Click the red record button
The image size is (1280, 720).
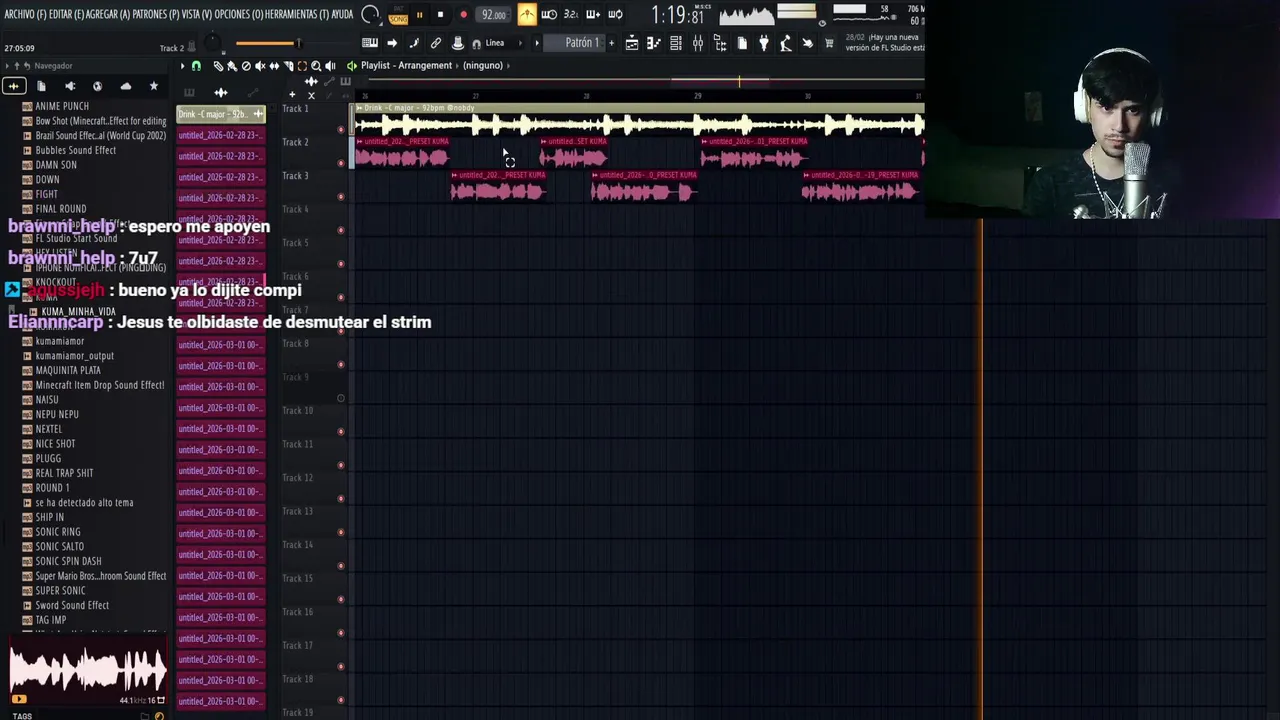[x=463, y=15]
